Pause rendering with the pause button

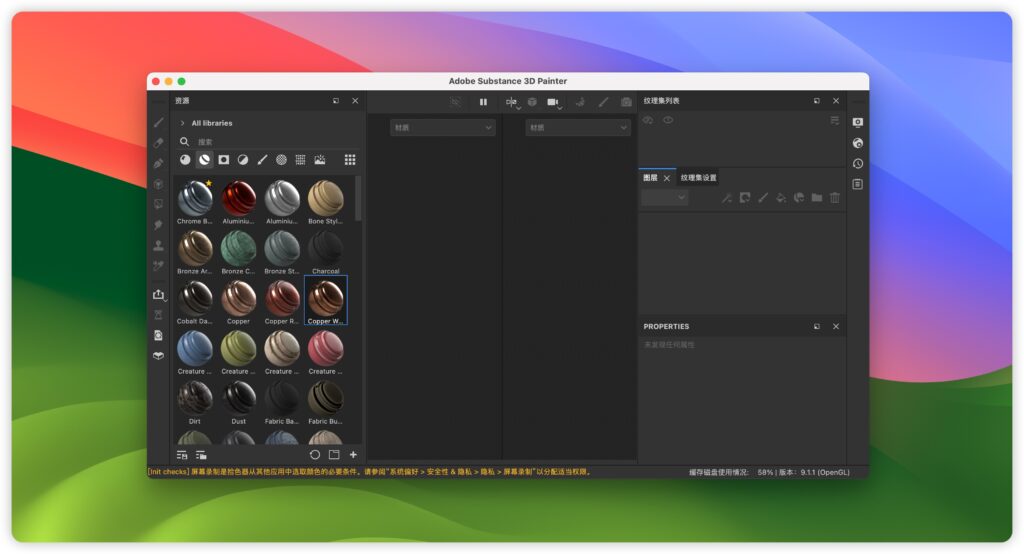pos(483,102)
